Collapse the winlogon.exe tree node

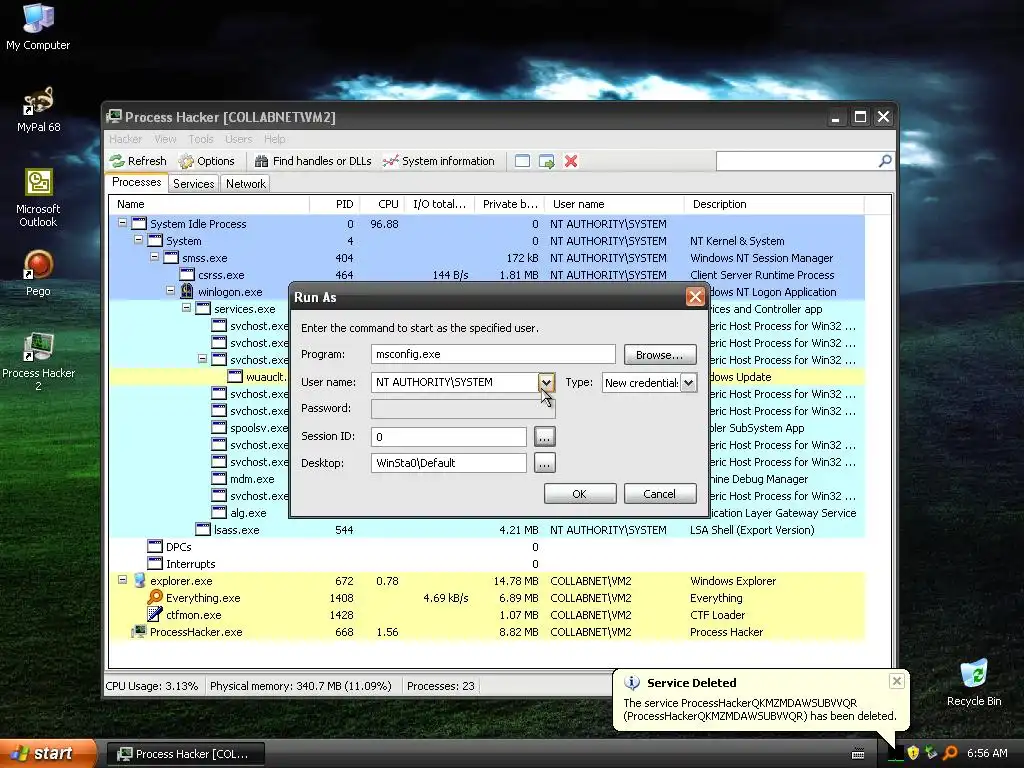pos(170,291)
